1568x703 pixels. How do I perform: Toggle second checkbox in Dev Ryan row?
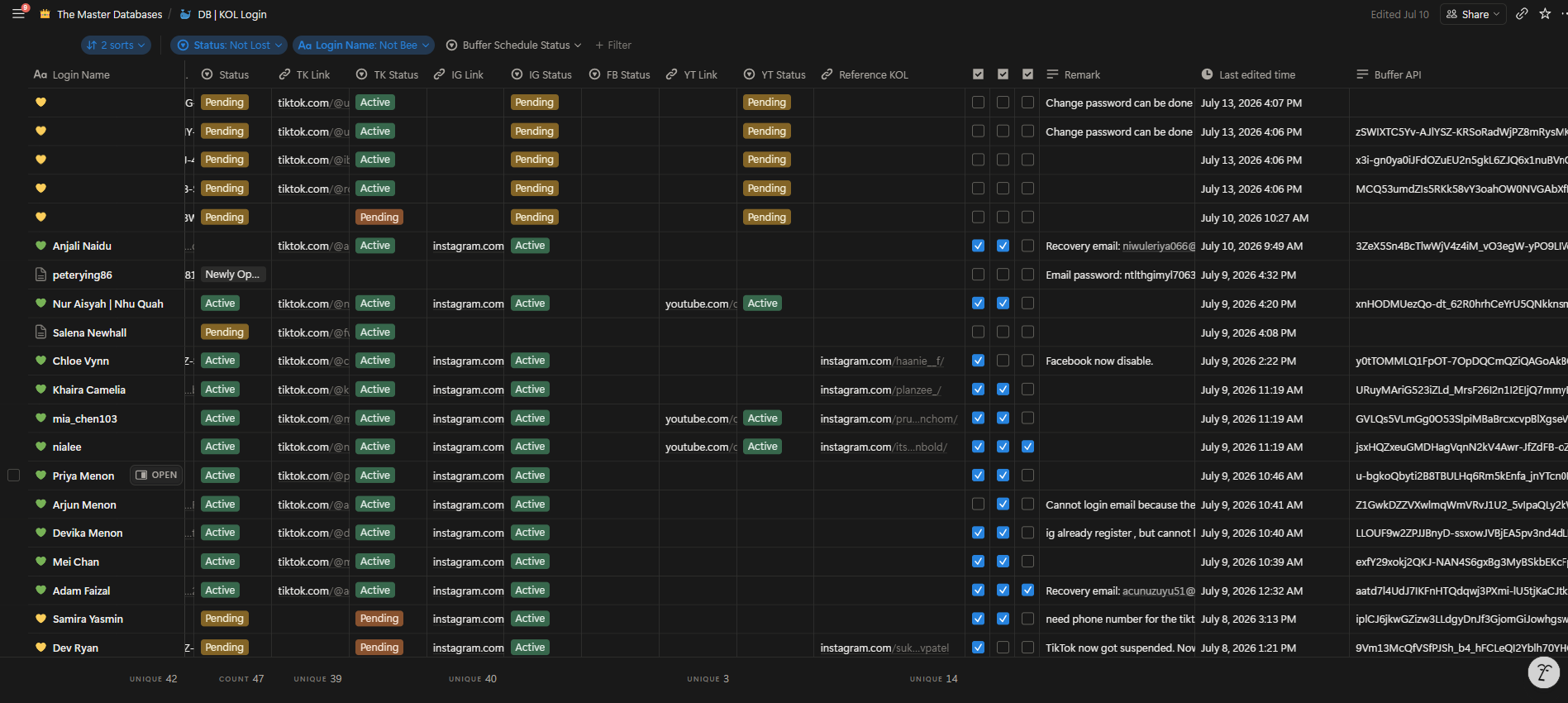(x=1003, y=648)
